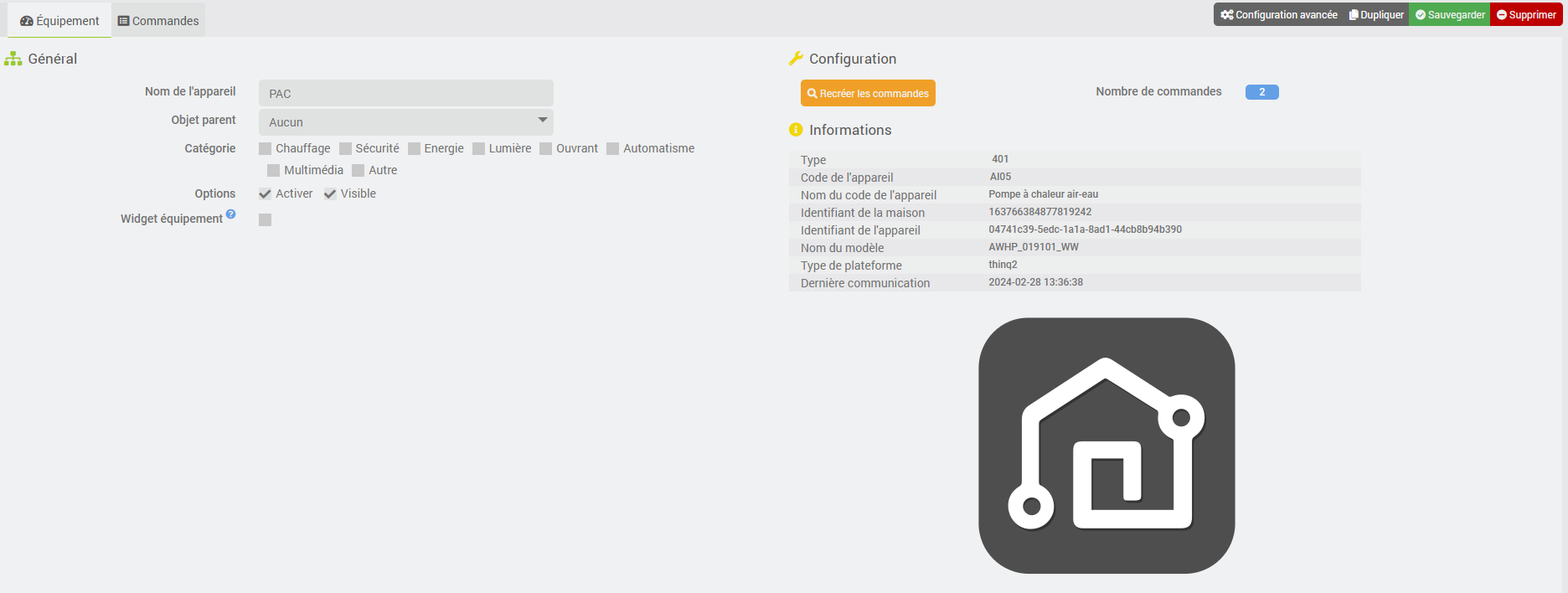Click last communication 2024-02-28 13:36:38
The width and height of the screenshot is (1568, 593).
tap(1036, 282)
